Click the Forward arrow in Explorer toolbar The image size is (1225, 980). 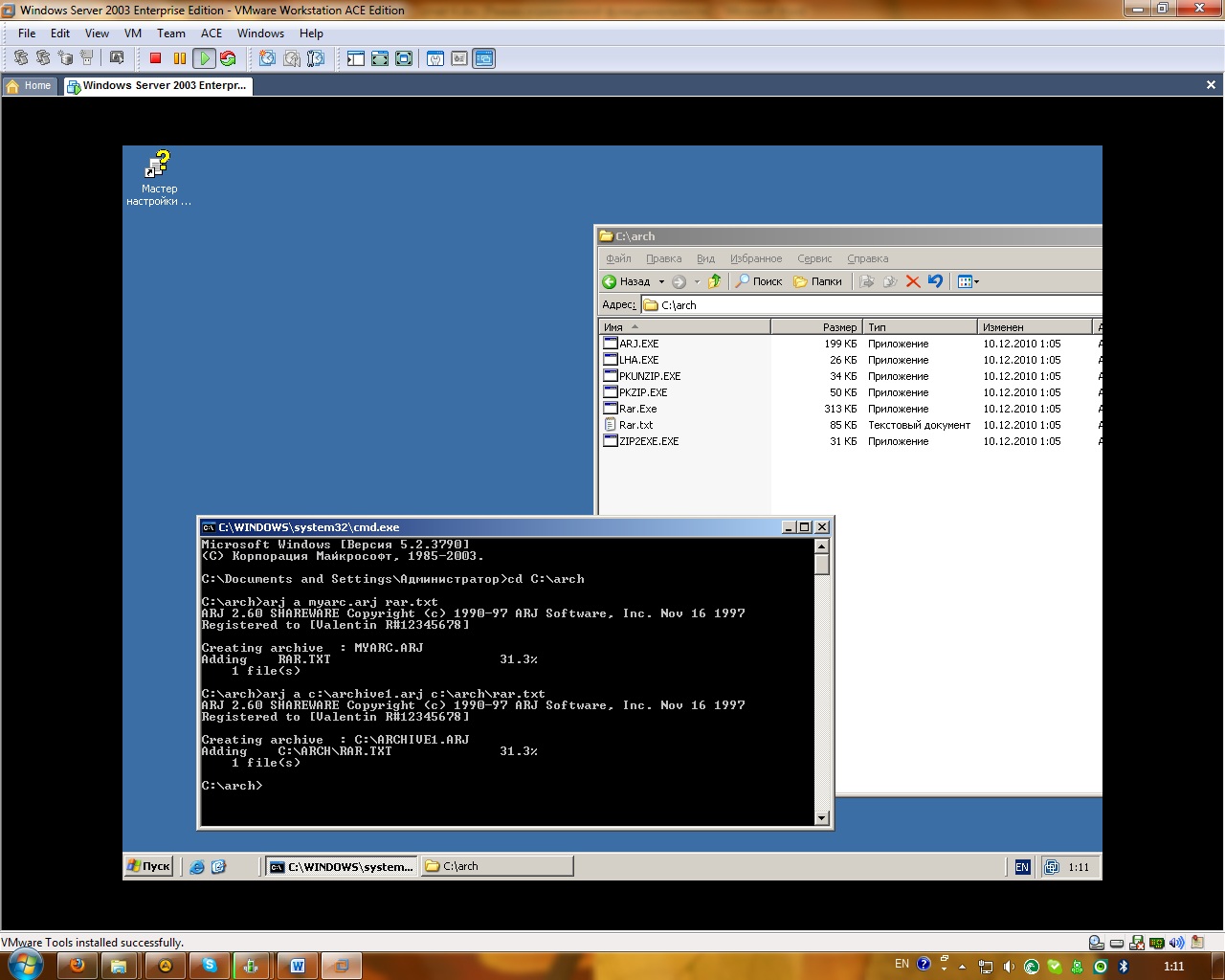(x=679, y=281)
